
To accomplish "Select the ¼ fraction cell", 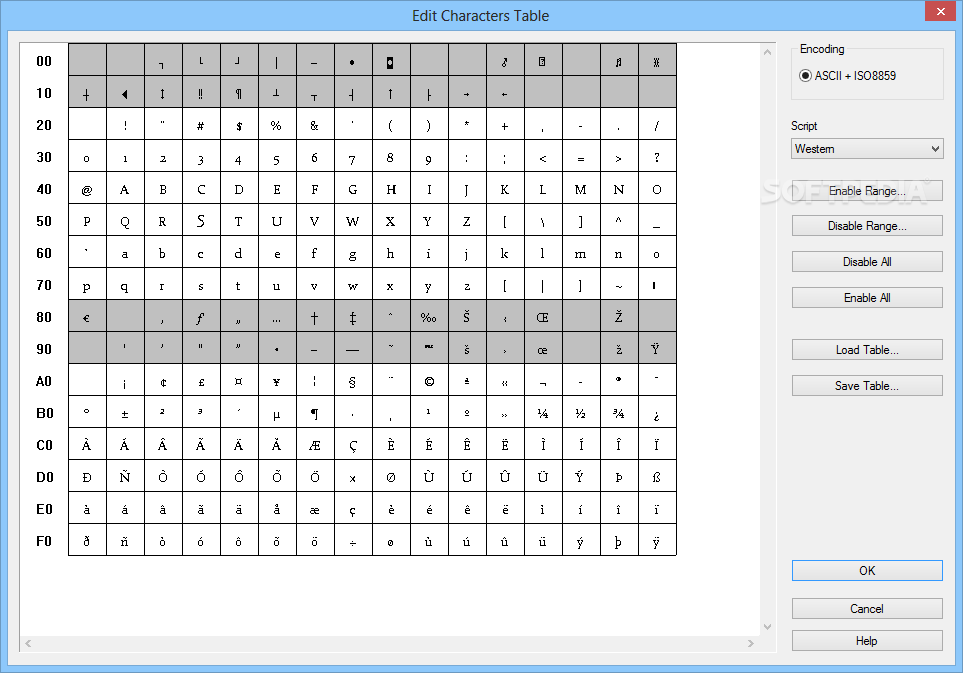I will [543, 413].
